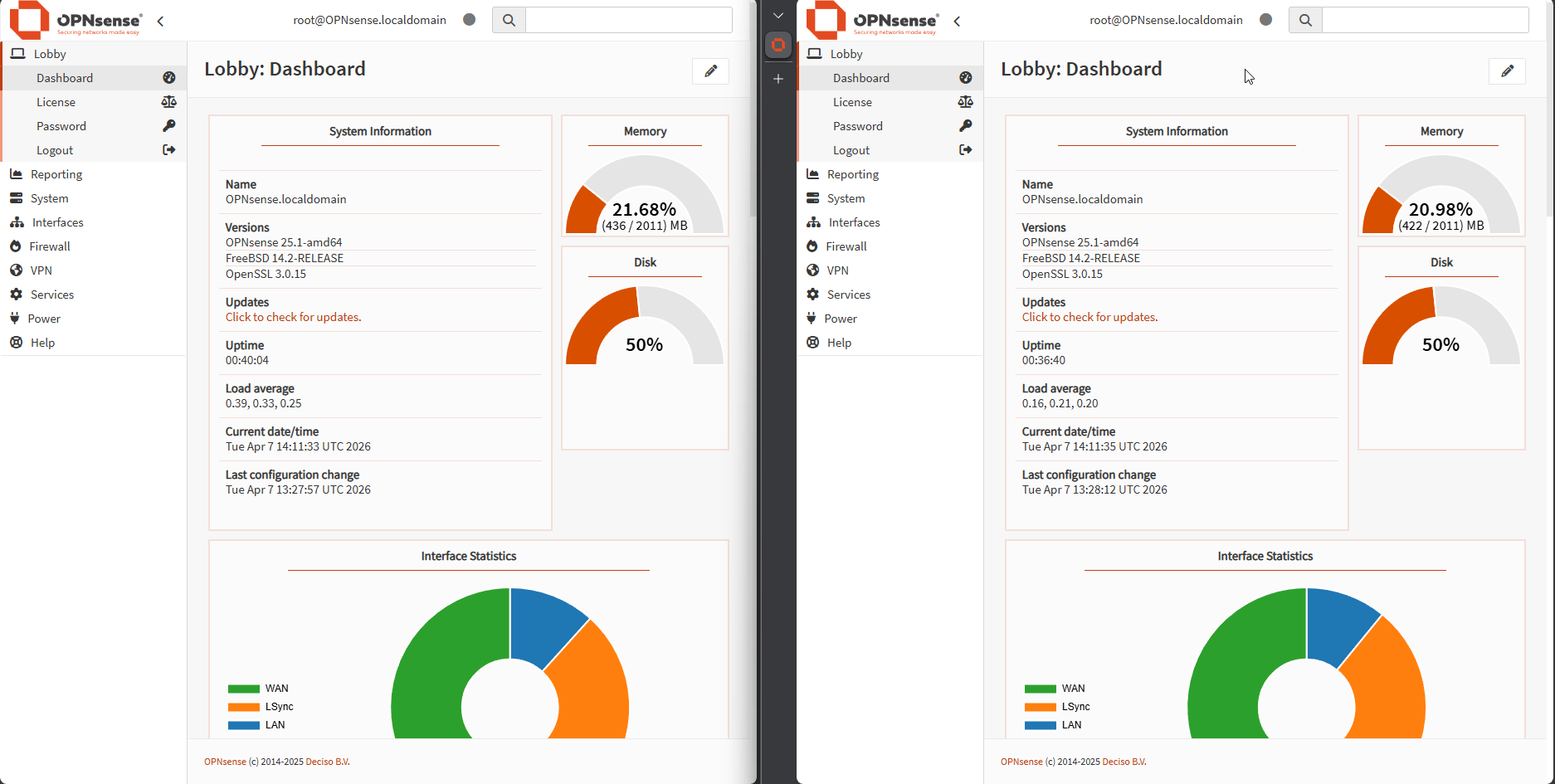Click the plus icon in the center strip
The height and width of the screenshot is (784, 1555).
tap(778, 79)
